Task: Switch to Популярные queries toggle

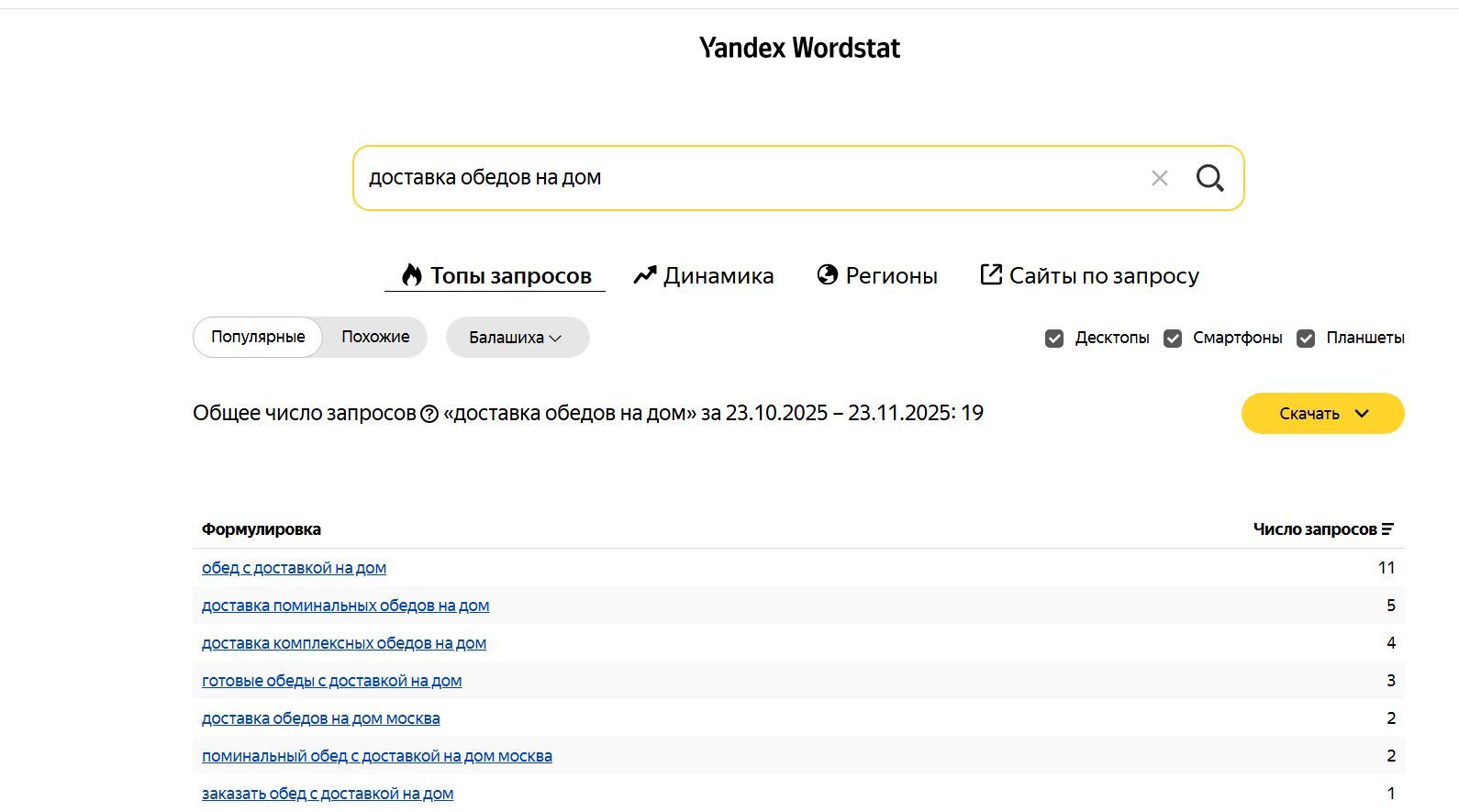Action: (258, 337)
